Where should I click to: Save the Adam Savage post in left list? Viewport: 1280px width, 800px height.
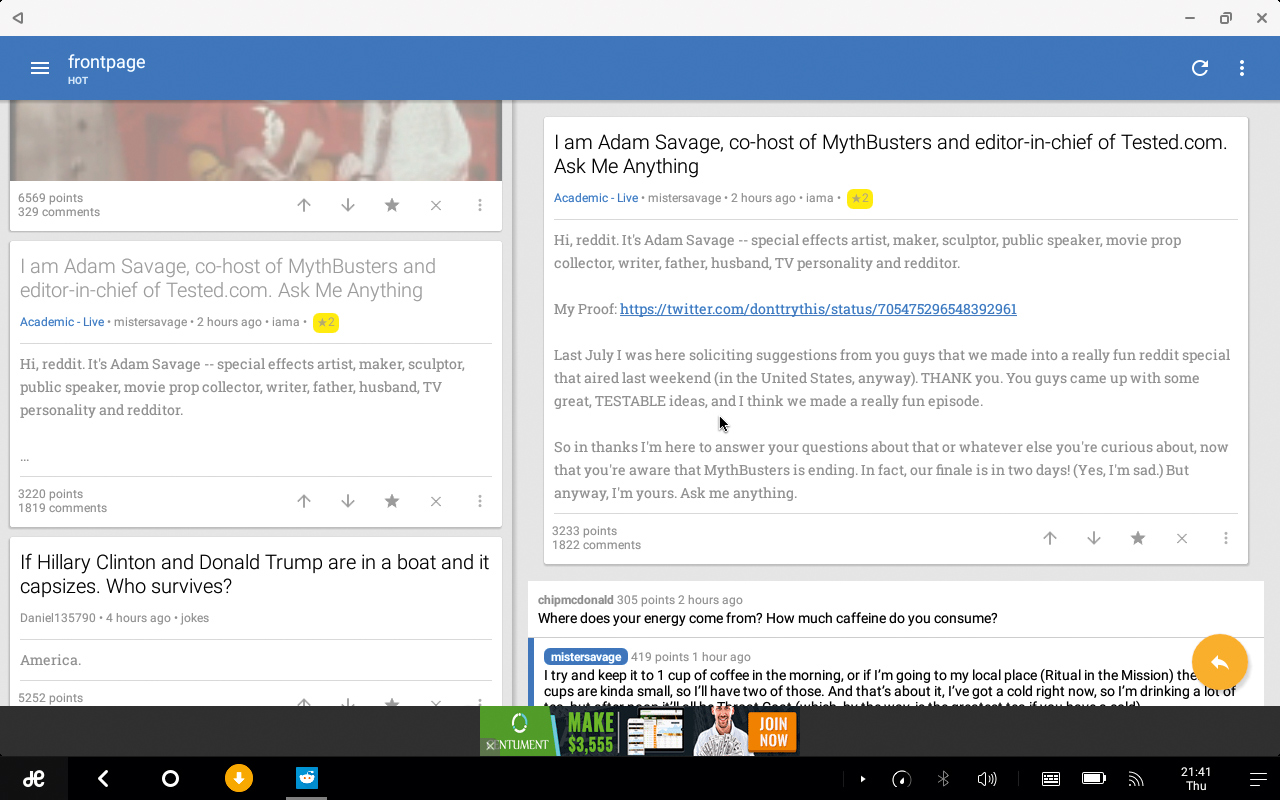tap(392, 501)
